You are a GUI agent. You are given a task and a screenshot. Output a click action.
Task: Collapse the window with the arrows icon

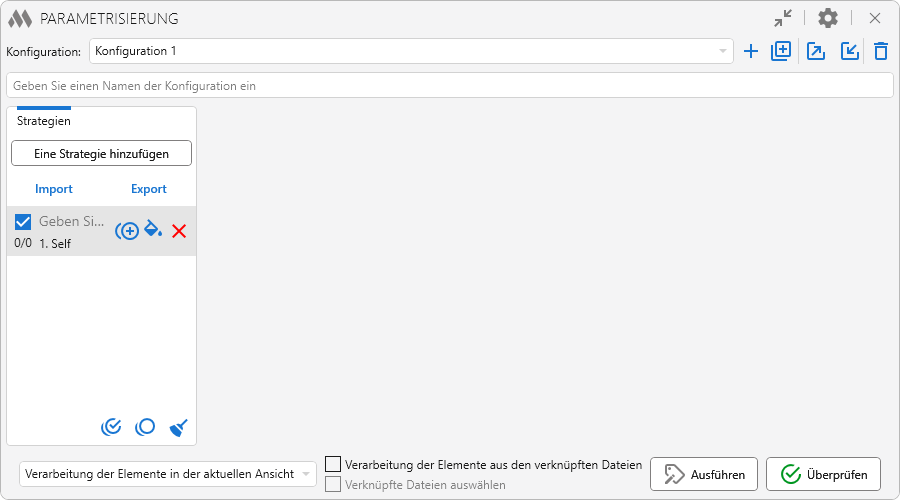783,18
